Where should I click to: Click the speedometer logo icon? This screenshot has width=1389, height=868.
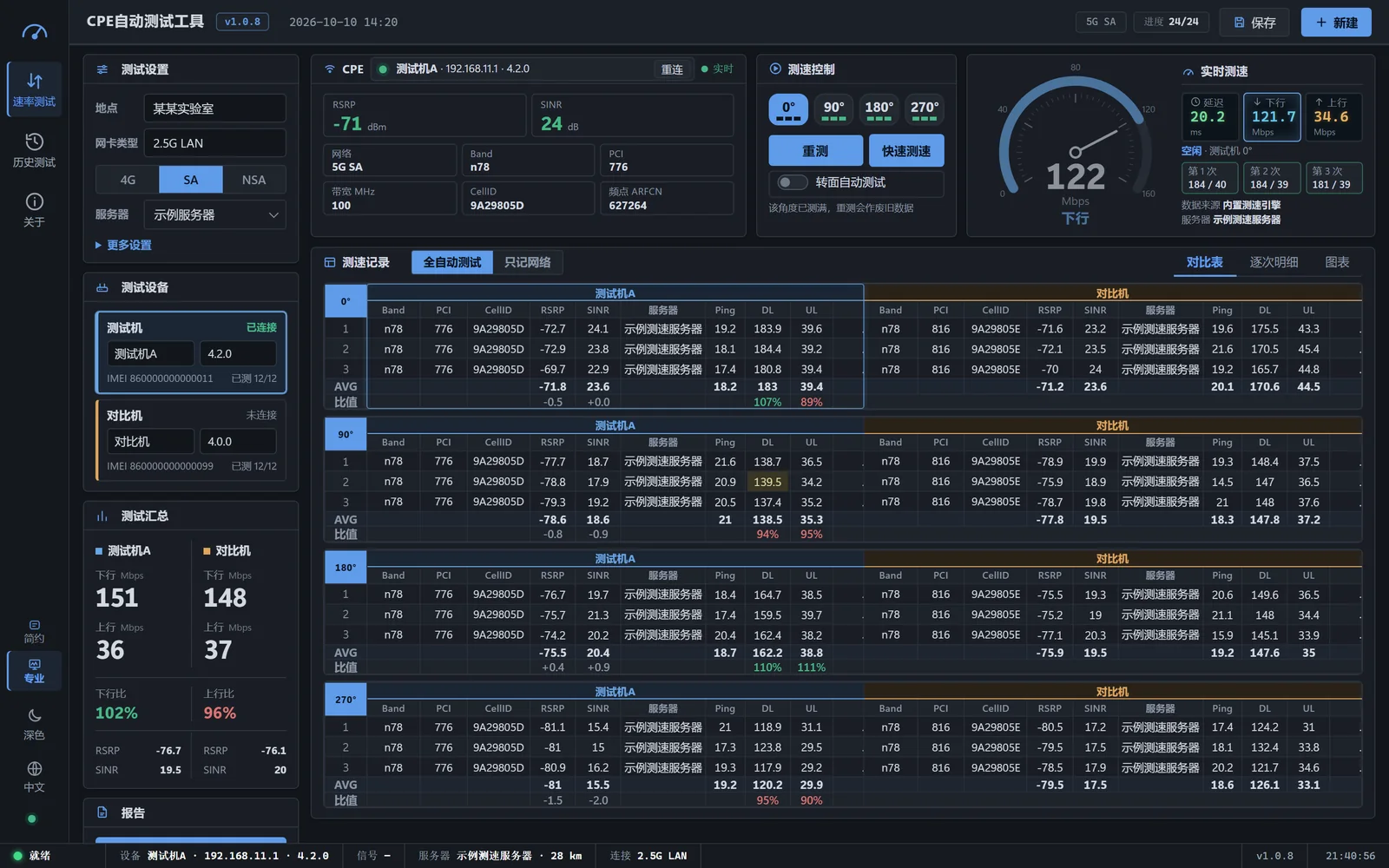34,32
